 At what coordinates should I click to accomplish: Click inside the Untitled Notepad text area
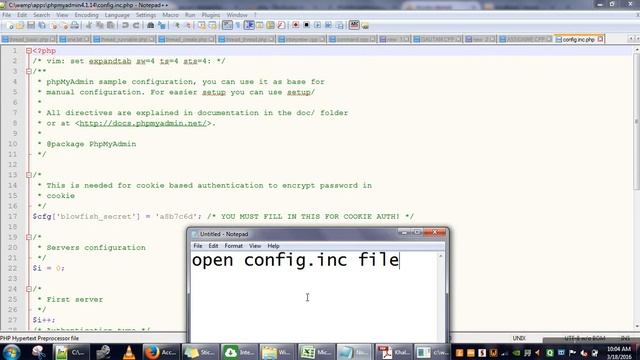pyautogui.click(x=313, y=297)
